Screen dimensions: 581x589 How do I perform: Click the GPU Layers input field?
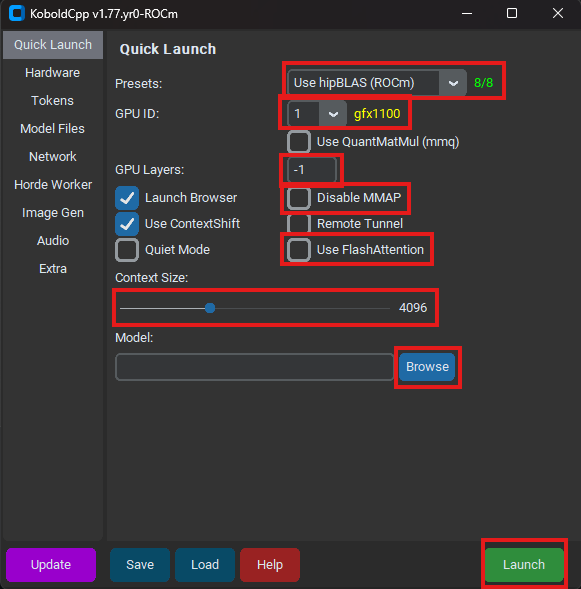tap(312, 170)
